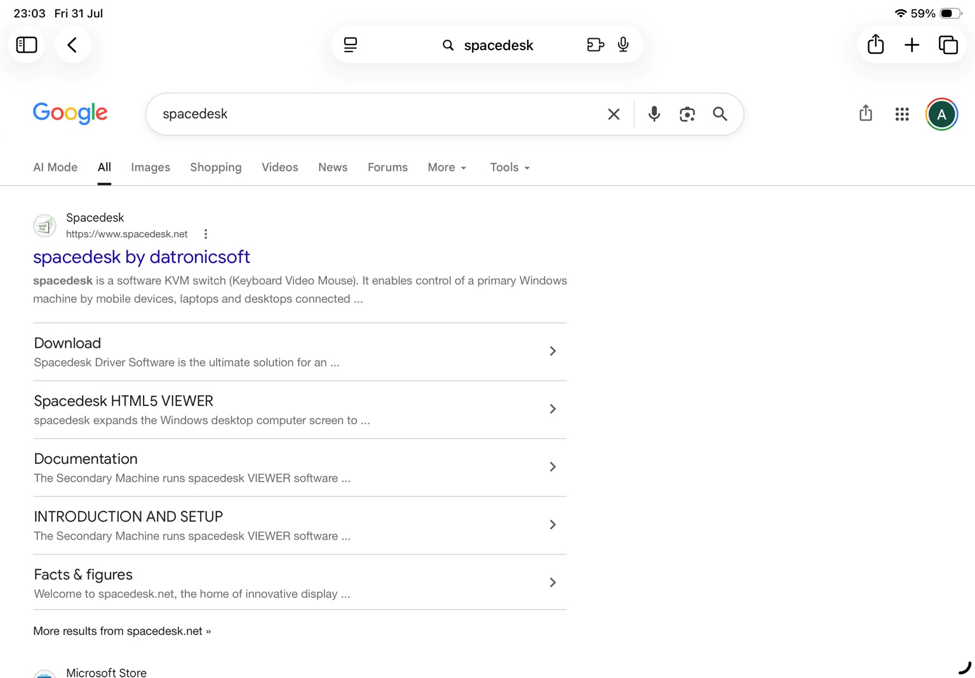Click the Spacedesk site name text

[x=95, y=218]
